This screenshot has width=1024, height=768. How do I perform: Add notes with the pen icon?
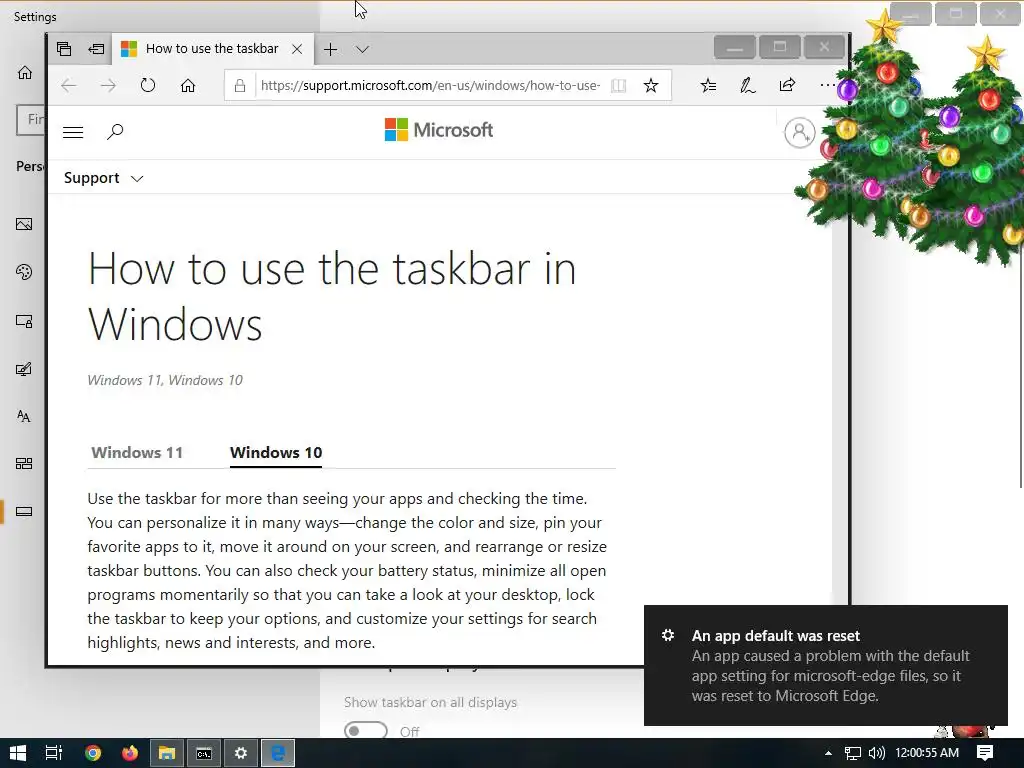pyautogui.click(x=748, y=86)
